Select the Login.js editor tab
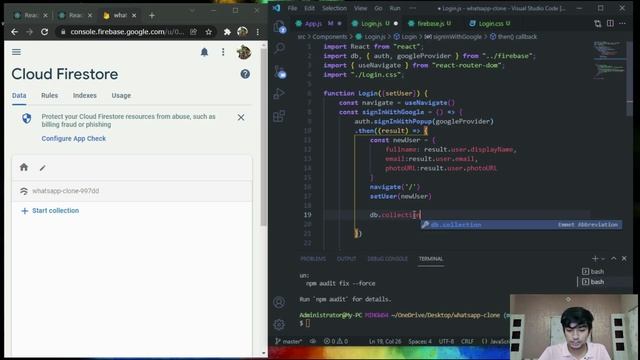 (x=374, y=24)
